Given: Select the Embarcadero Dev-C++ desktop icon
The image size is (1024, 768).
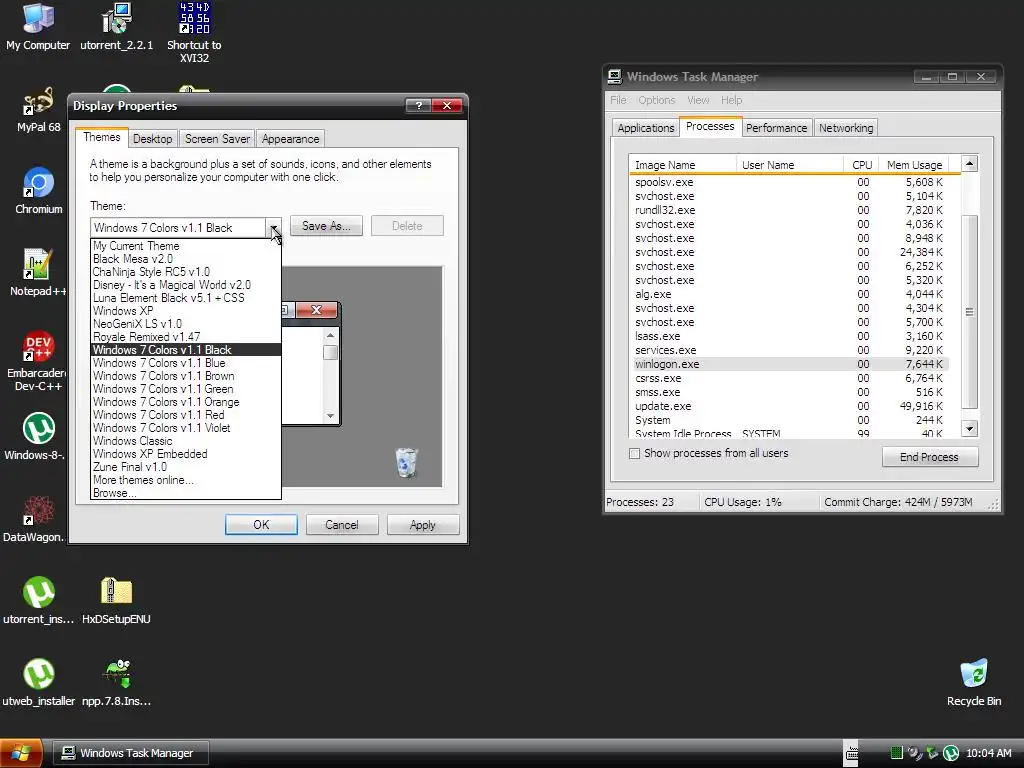Looking at the screenshot, I should (x=38, y=360).
